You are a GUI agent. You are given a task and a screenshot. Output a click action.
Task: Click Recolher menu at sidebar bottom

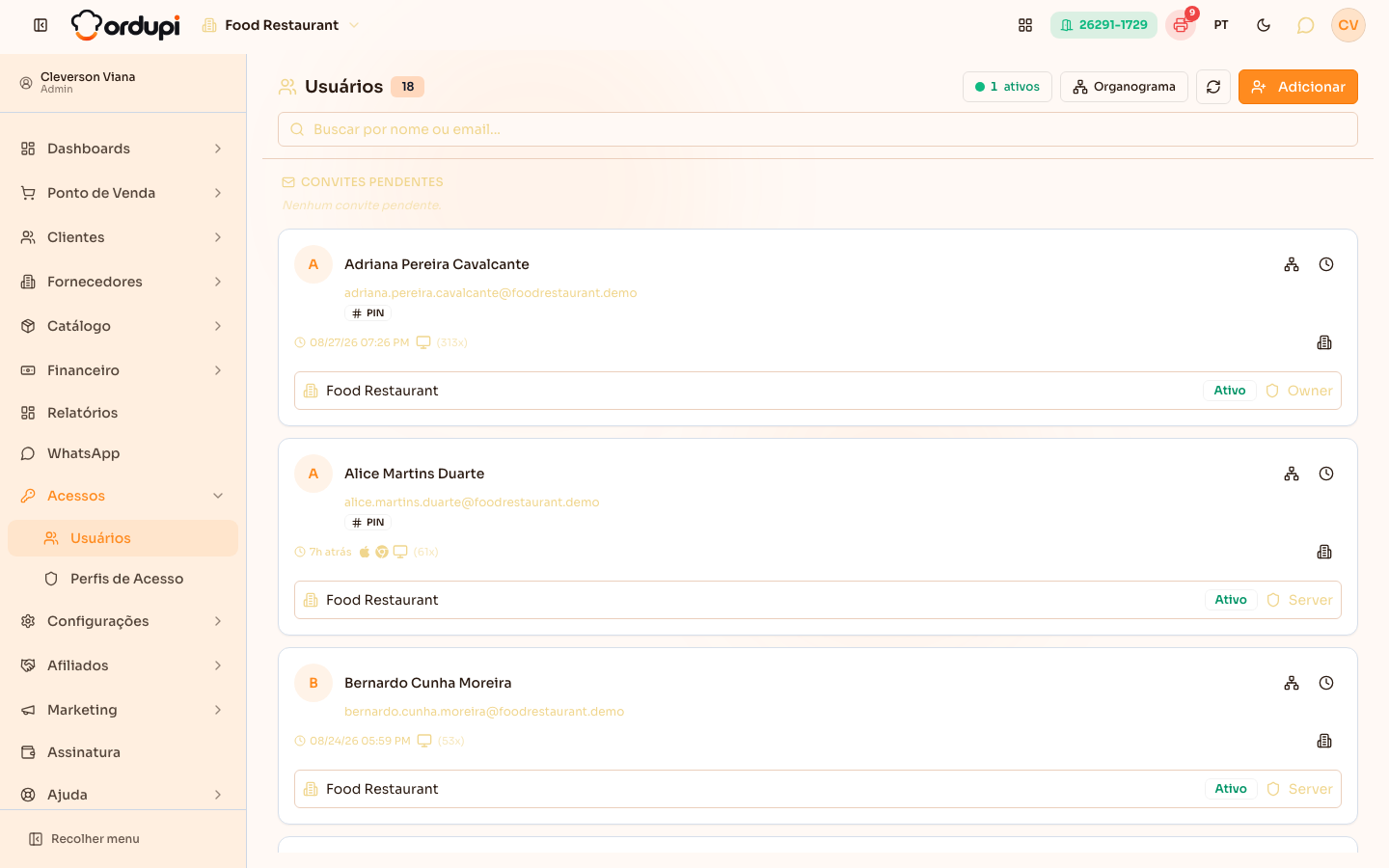[x=84, y=839]
